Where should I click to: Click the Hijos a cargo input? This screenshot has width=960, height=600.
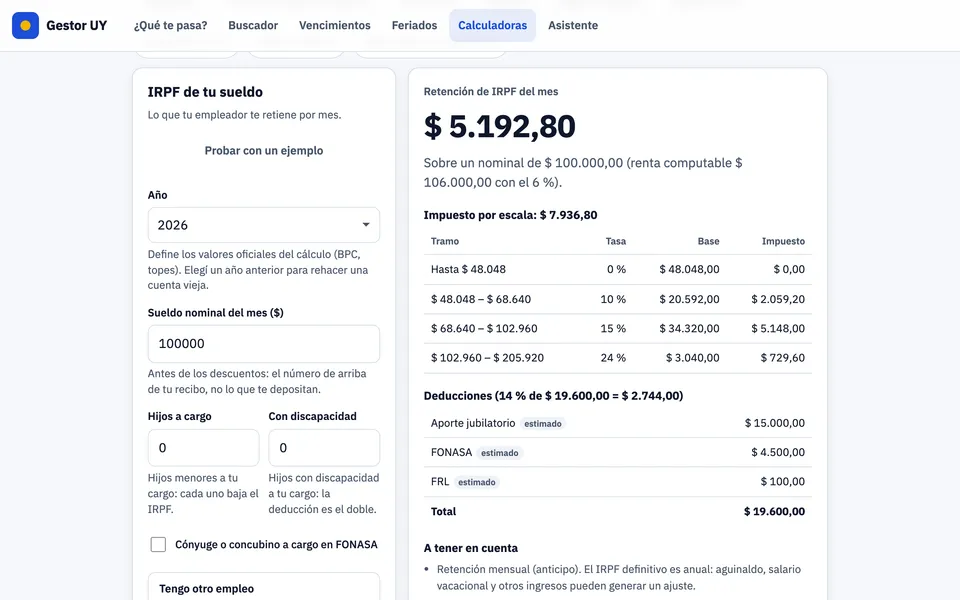click(203, 448)
